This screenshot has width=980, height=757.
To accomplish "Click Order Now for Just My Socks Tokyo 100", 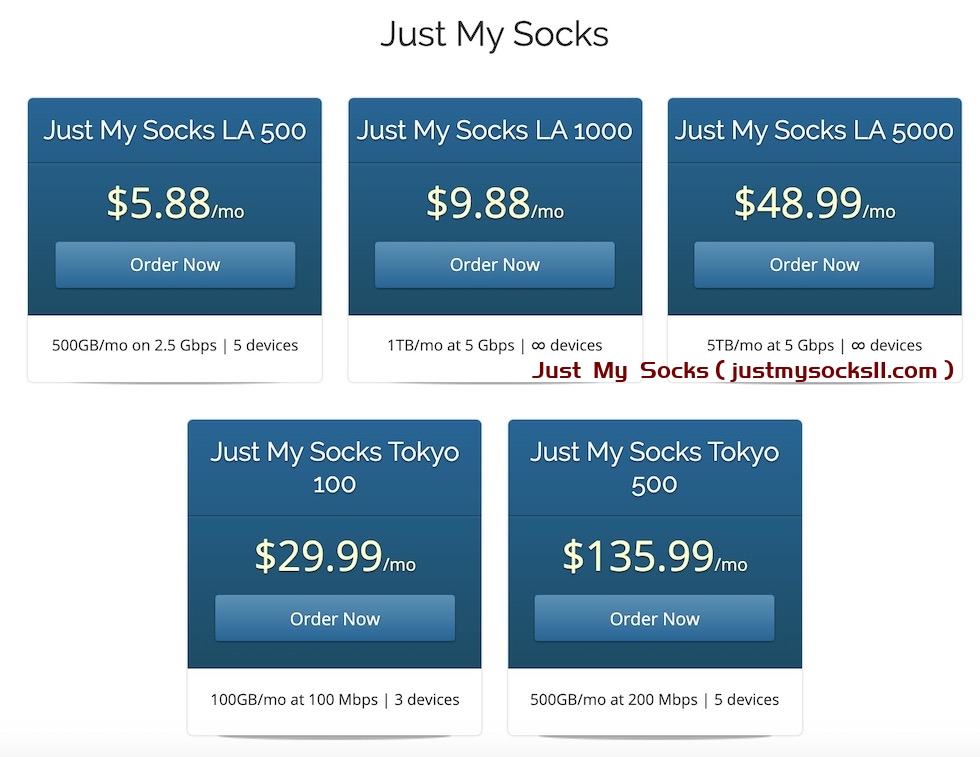I will point(334,618).
